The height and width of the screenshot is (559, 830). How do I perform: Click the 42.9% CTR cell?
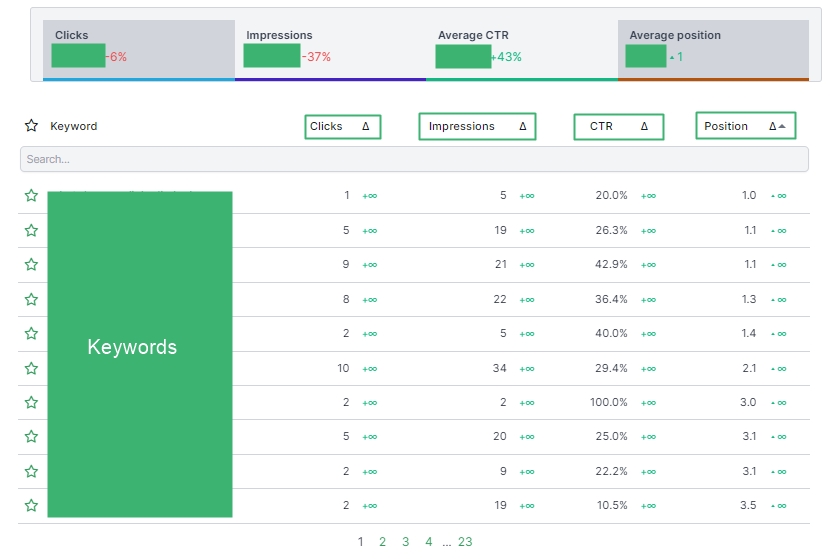tap(611, 264)
